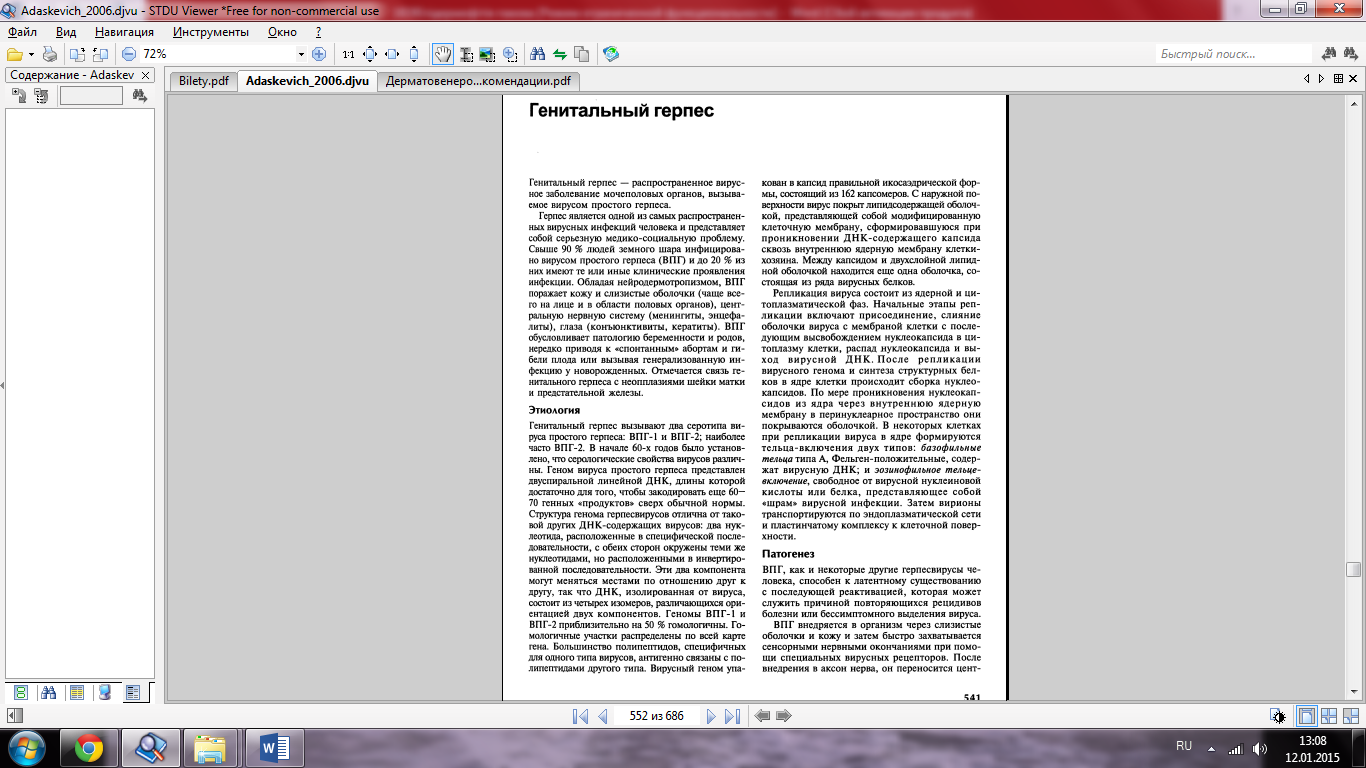Fit page width to window
The height and width of the screenshot is (768, 1366).
coord(392,54)
